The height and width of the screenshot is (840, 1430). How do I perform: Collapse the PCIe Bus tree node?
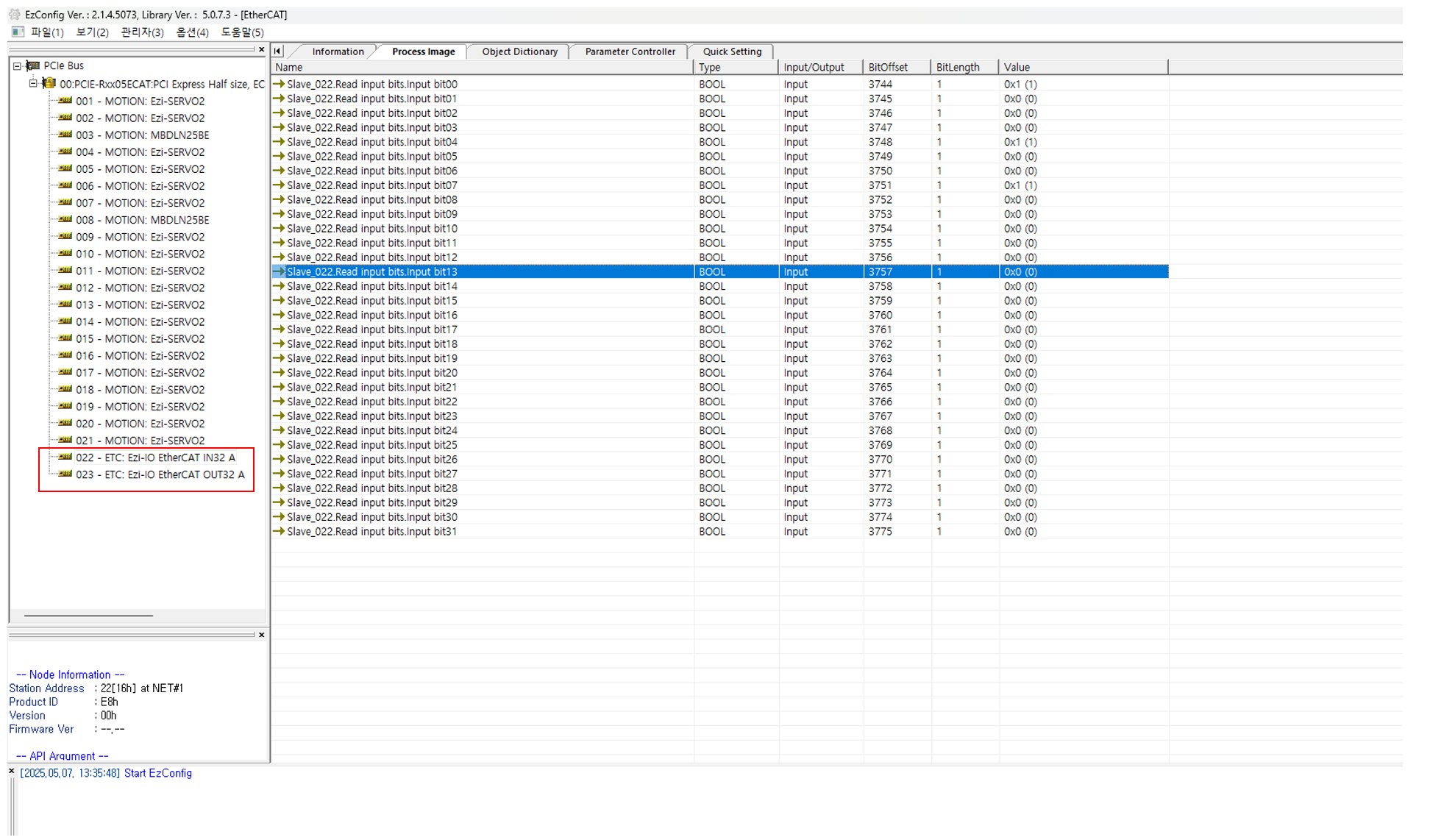(17, 66)
